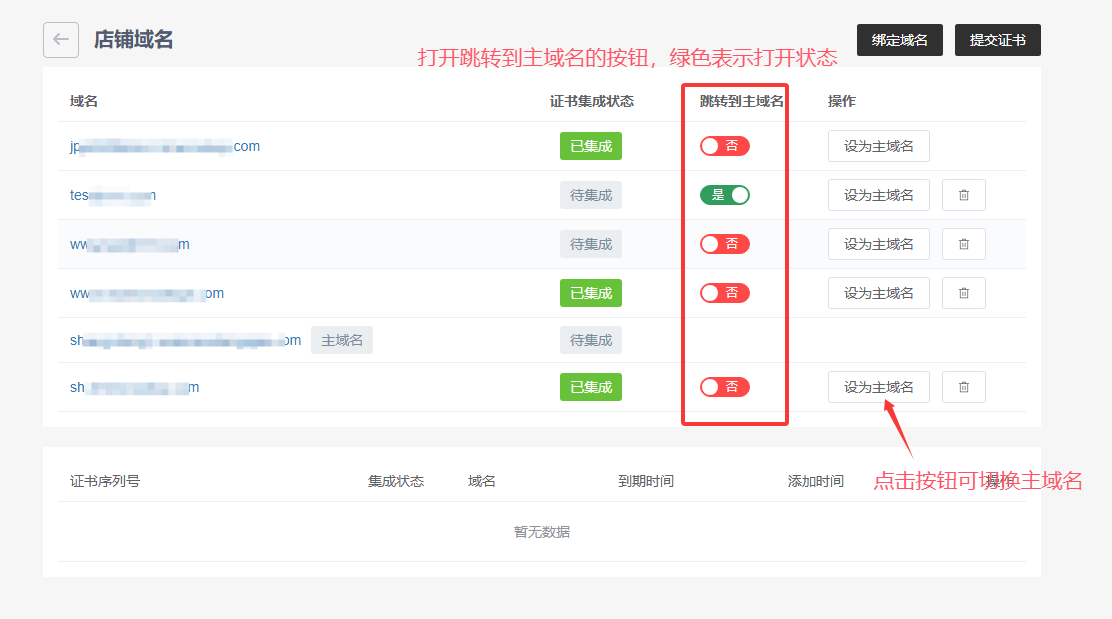Turn off the green 是 toggle for "tes" domain
Screen dimensions: 1112x619
[725, 195]
